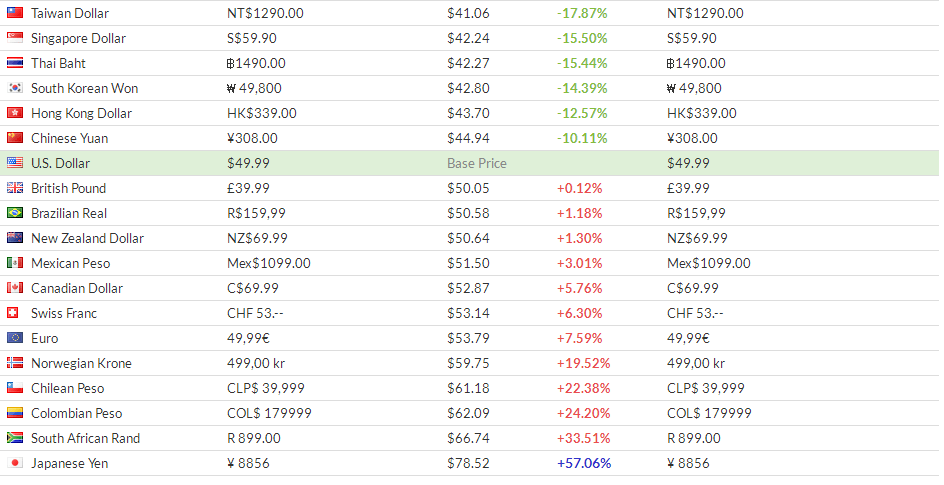The image size is (944, 485).
Task: Select the British Pound label
Action: tap(68, 188)
